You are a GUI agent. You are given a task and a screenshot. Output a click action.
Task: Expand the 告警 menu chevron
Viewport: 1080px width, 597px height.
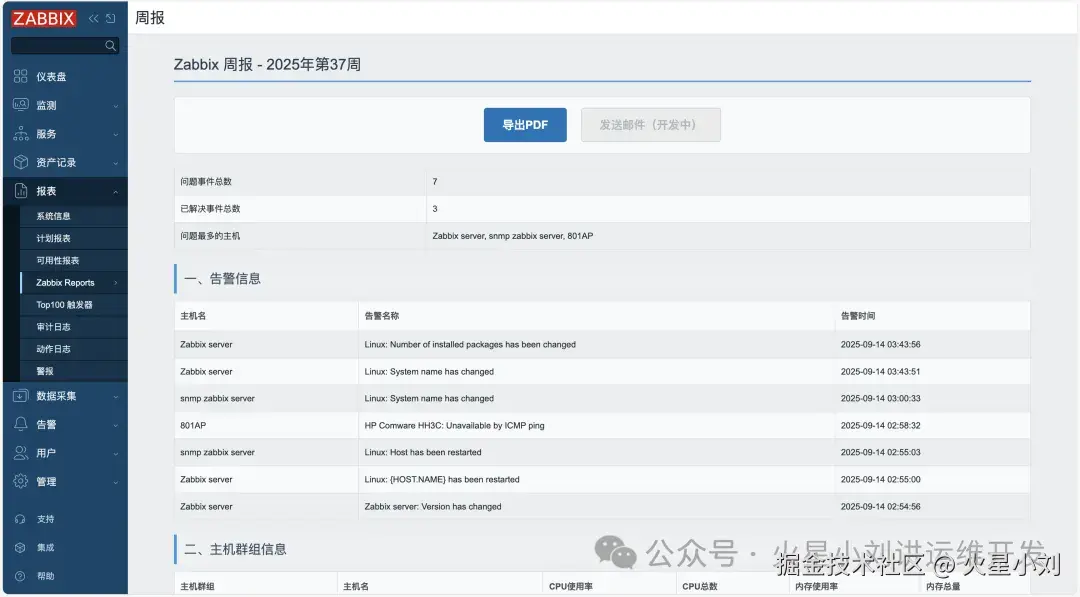coord(116,426)
